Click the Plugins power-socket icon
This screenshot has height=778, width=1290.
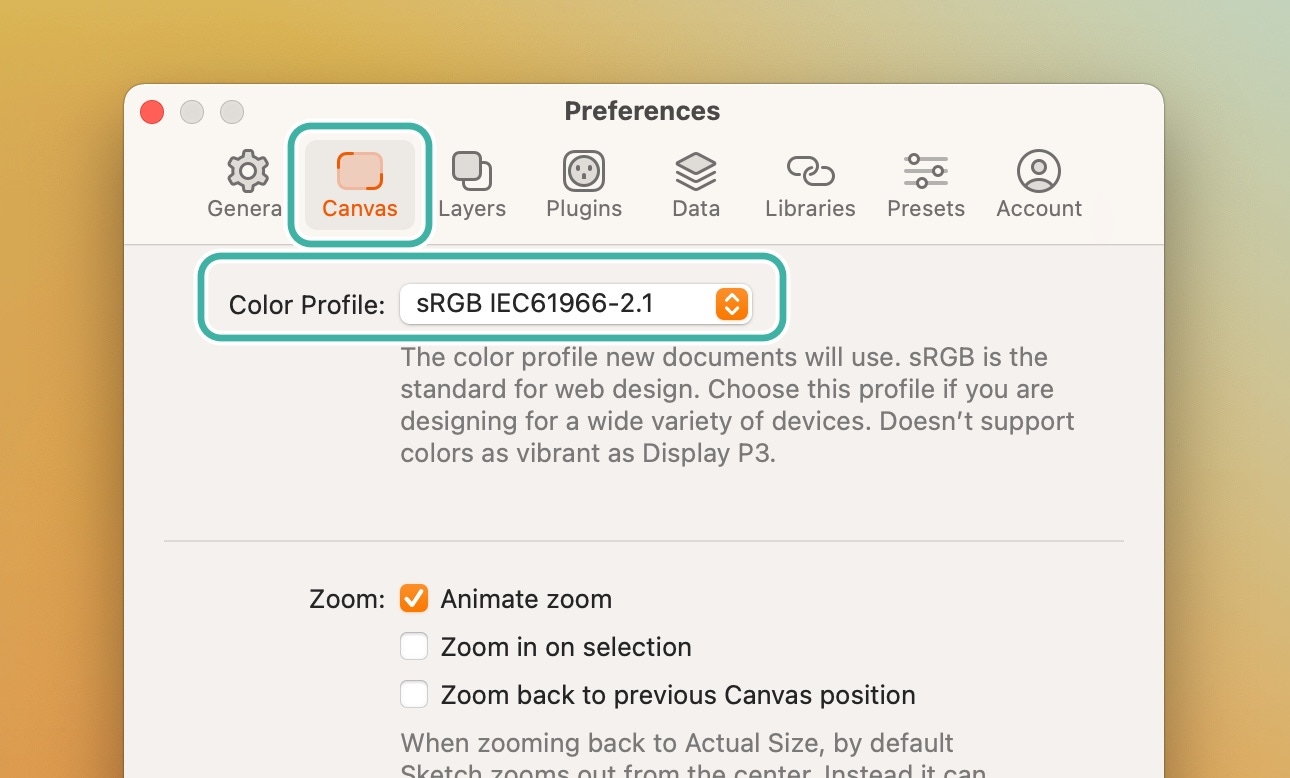(x=583, y=170)
